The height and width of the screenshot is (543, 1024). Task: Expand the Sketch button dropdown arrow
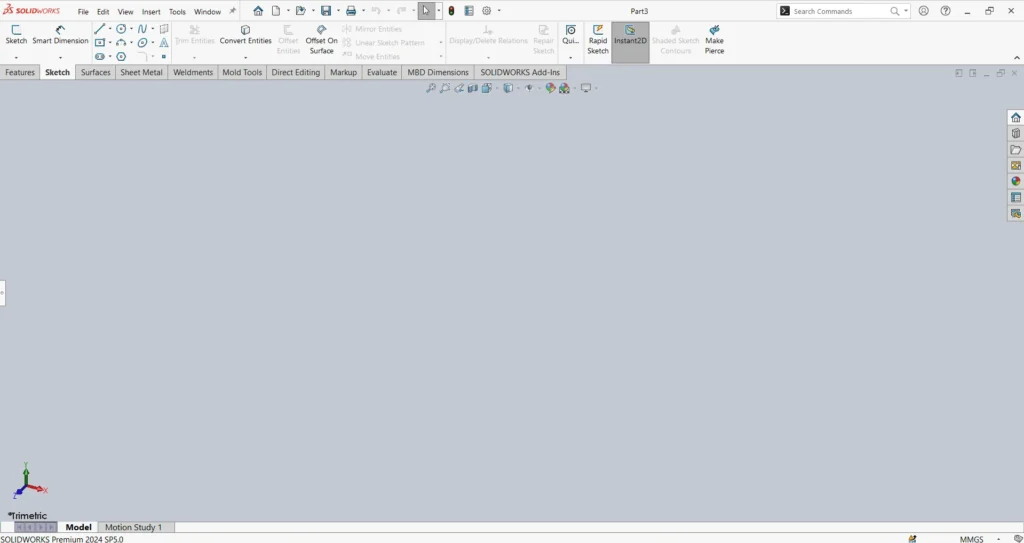coord(16,58)
